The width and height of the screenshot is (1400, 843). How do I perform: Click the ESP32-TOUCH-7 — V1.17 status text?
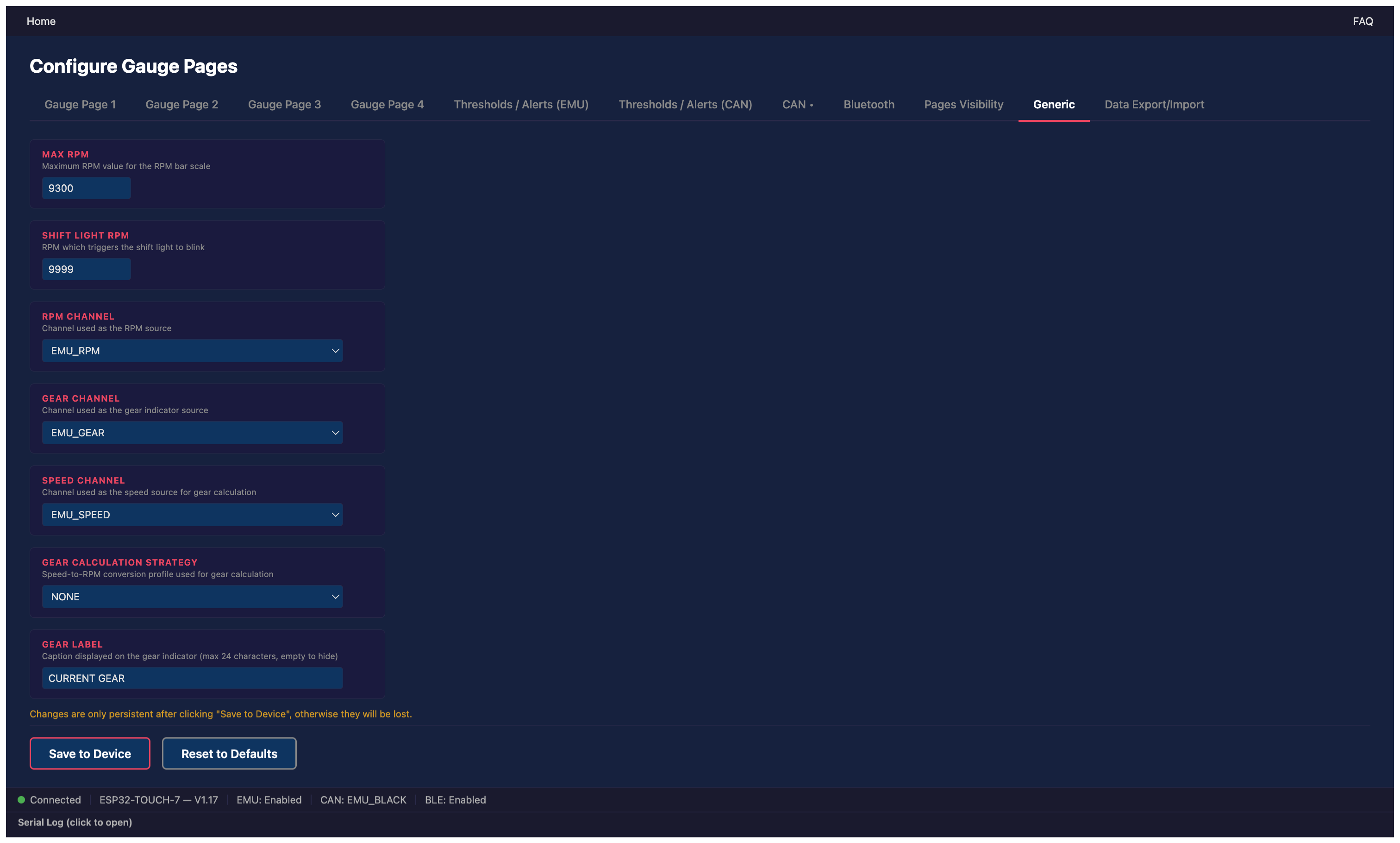click(158, 800)
